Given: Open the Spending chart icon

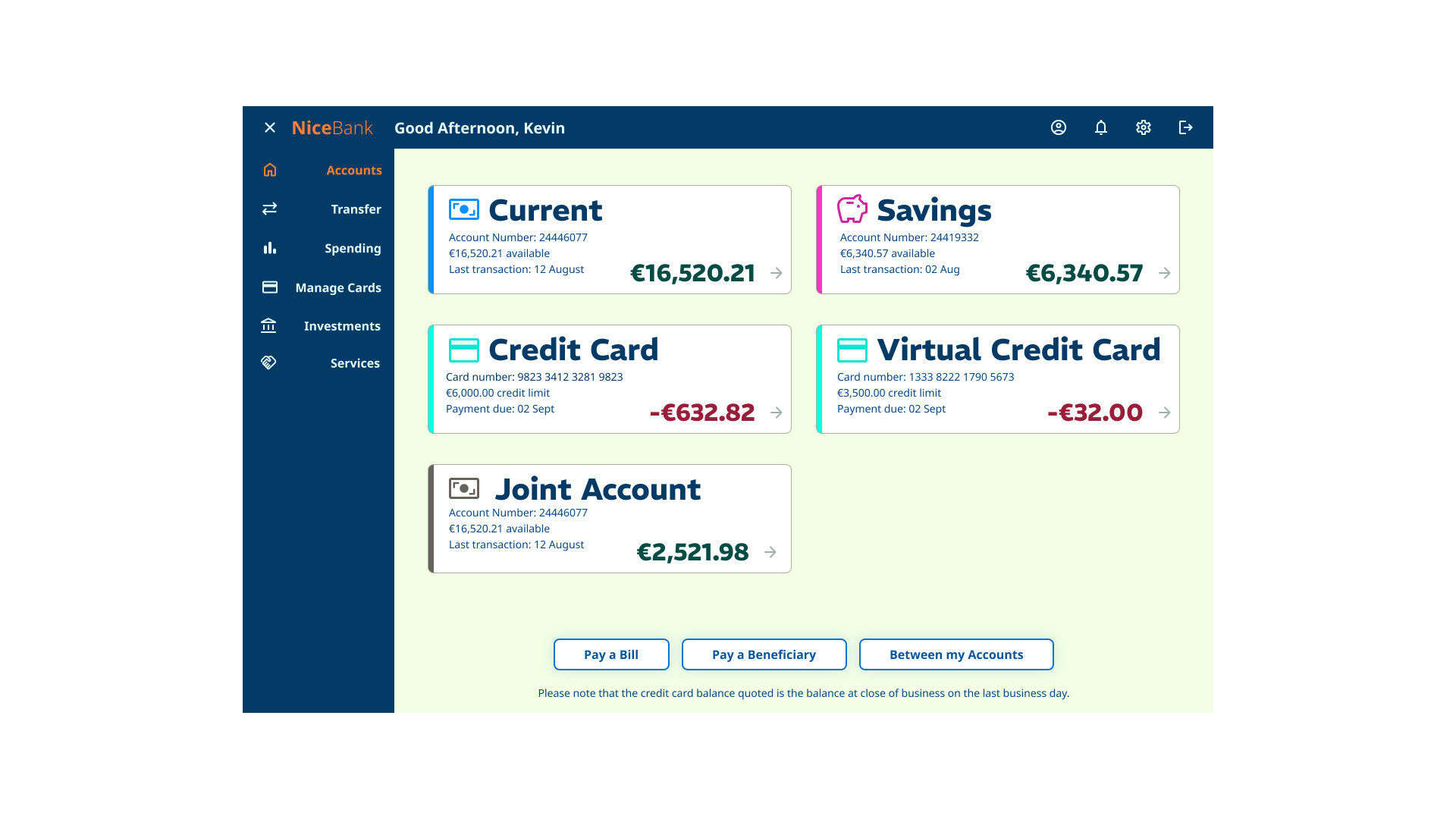Looking at the screenshot, I should click(x=270, y=248).
